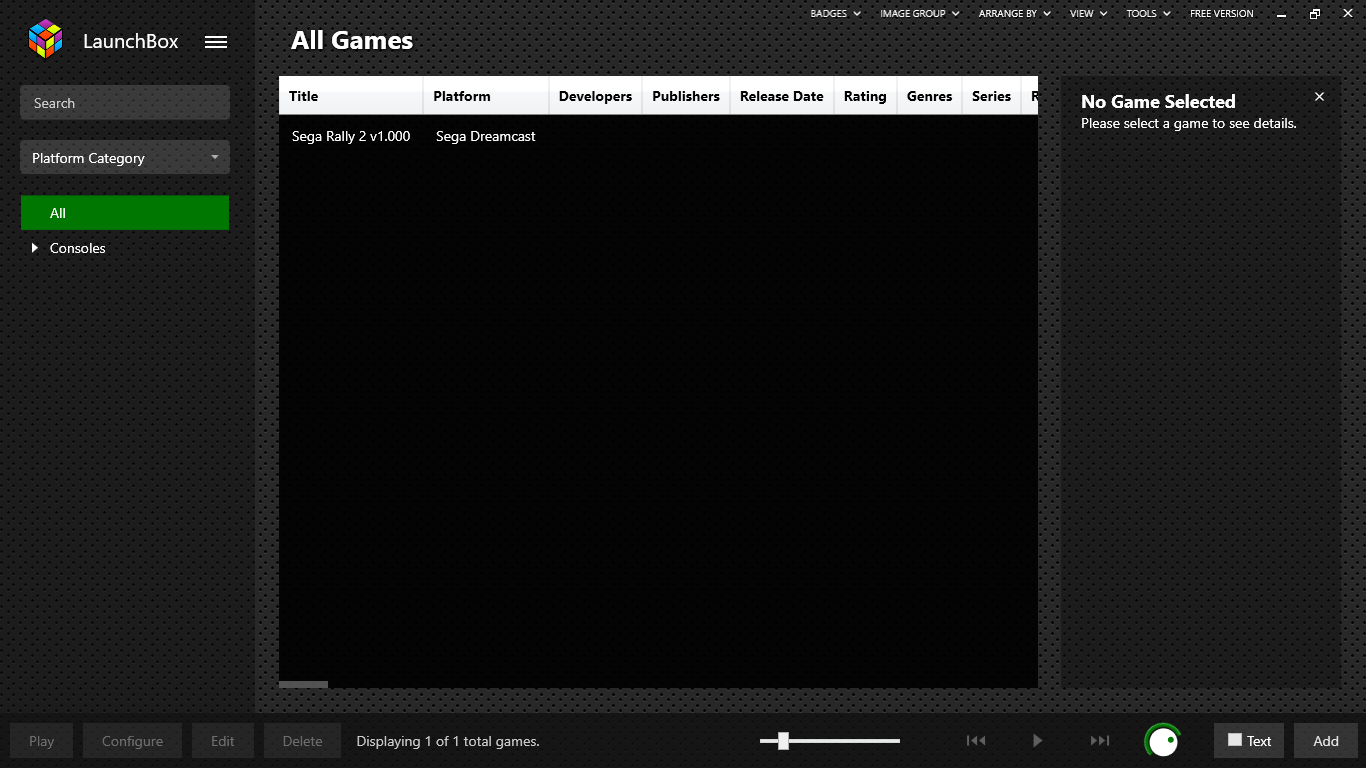Sort by the Rating column header
1366x768 pixels.
click(x=865, y=96)
